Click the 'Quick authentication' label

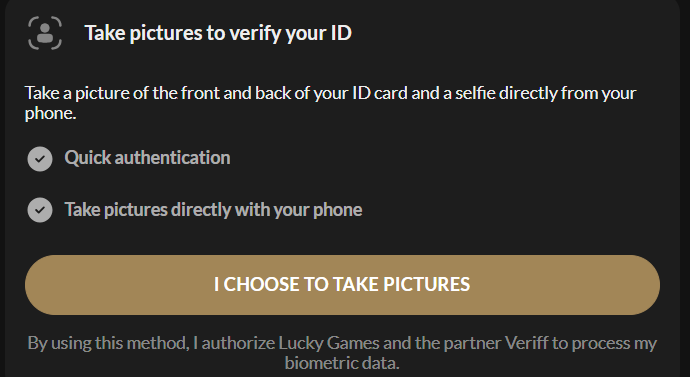147,157
